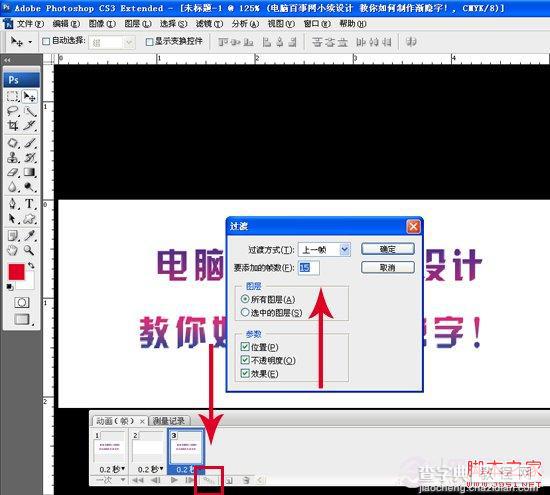The image size is (550, 495).
Task: Duplicate selected animation frame
Action: tap(229, 480)
